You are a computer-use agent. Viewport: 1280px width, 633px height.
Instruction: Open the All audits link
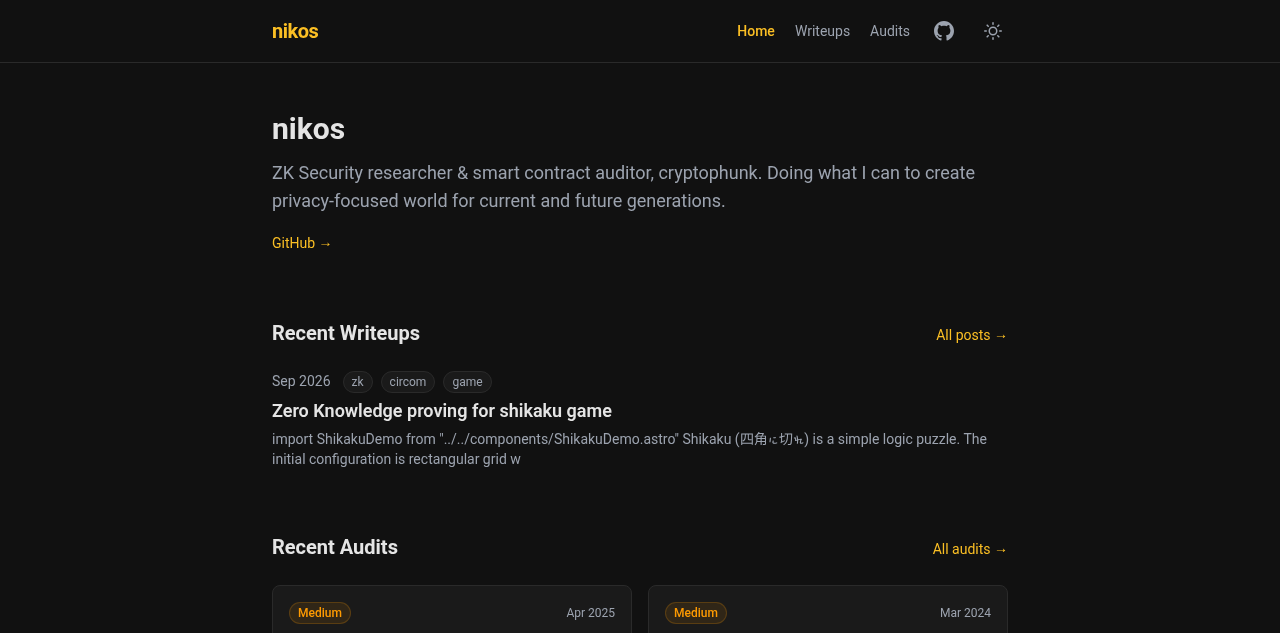(x=970, y=549)
